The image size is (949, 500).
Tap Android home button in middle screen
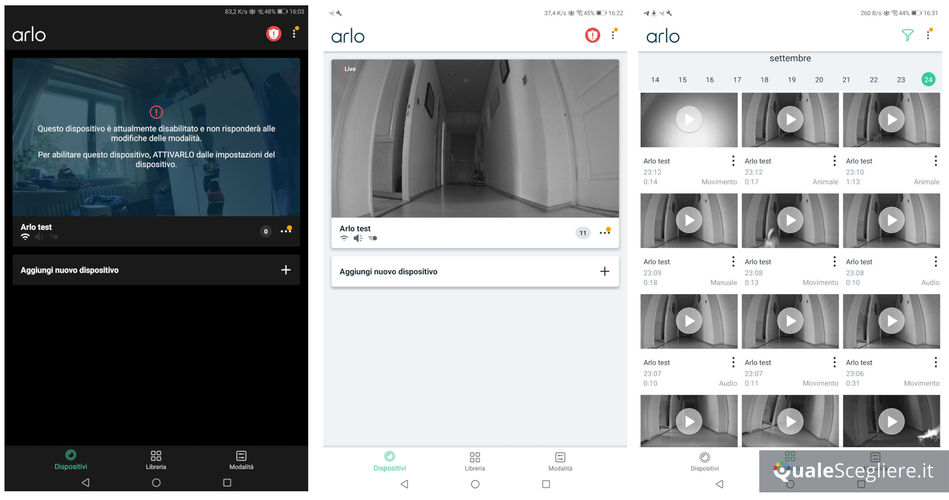475,484
